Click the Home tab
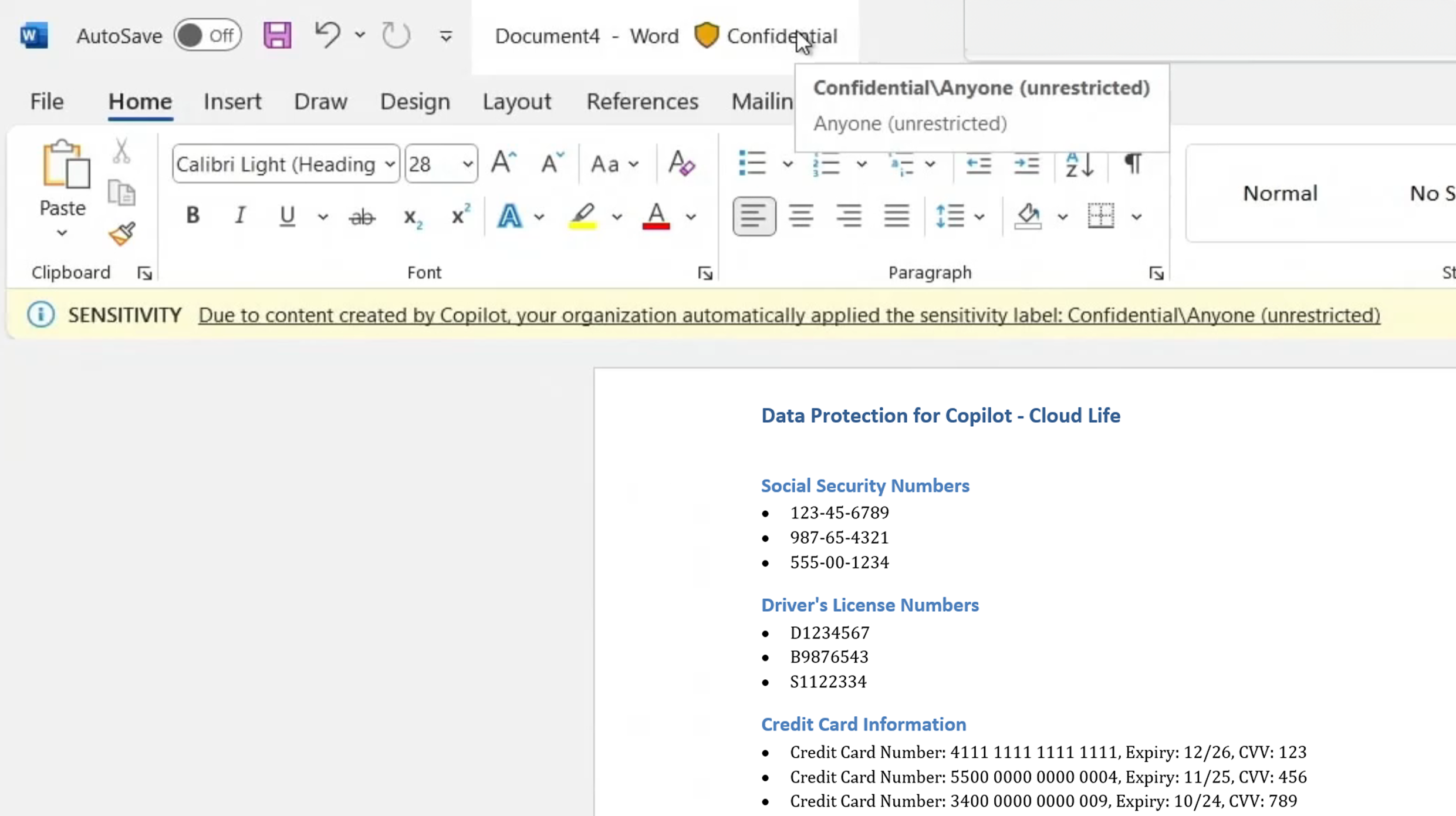This screenshot has width=1456, height=816. pyautogui.click(x=140, y=101)
